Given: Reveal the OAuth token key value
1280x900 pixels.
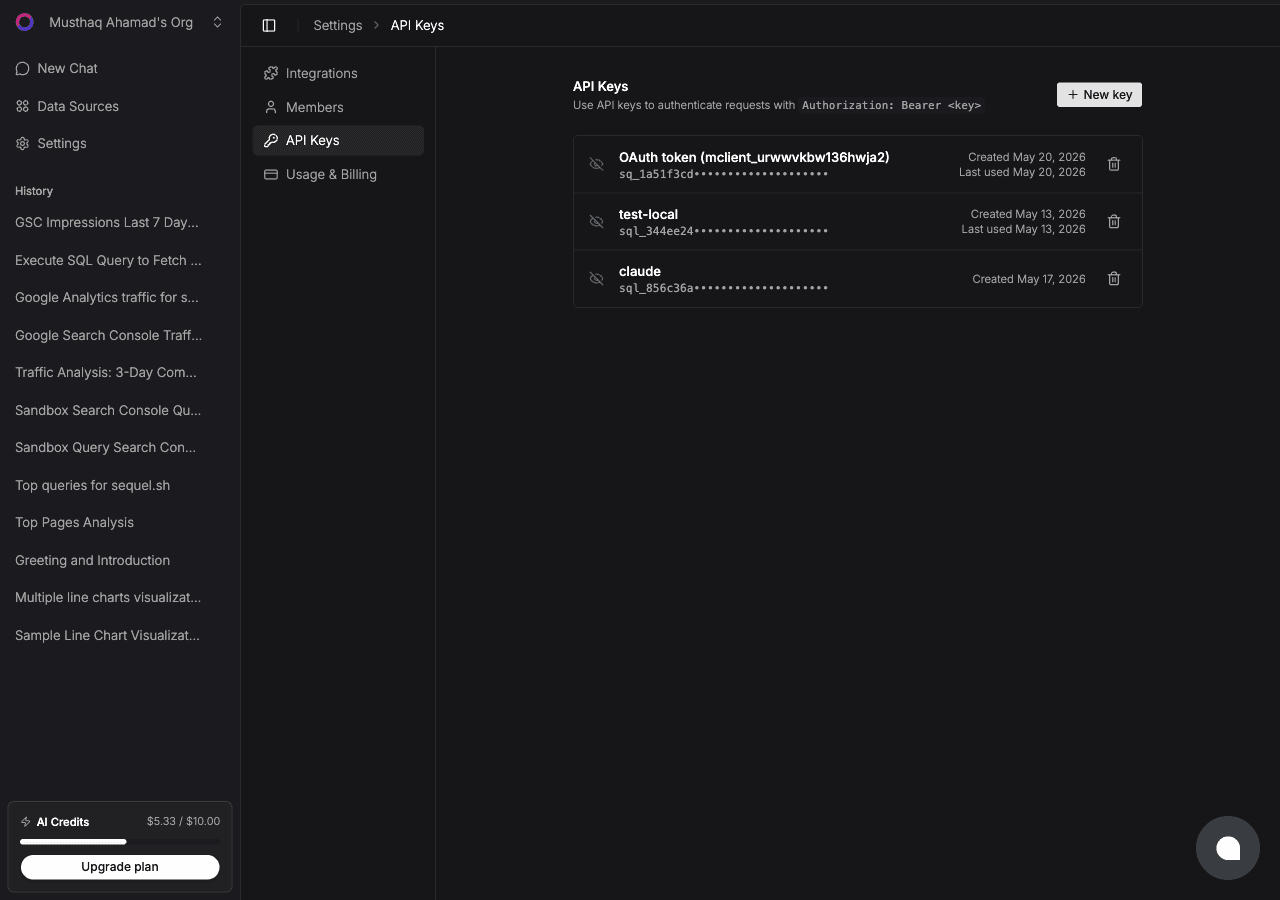Looking at the screenshot, I should click(x=597, y=164).
